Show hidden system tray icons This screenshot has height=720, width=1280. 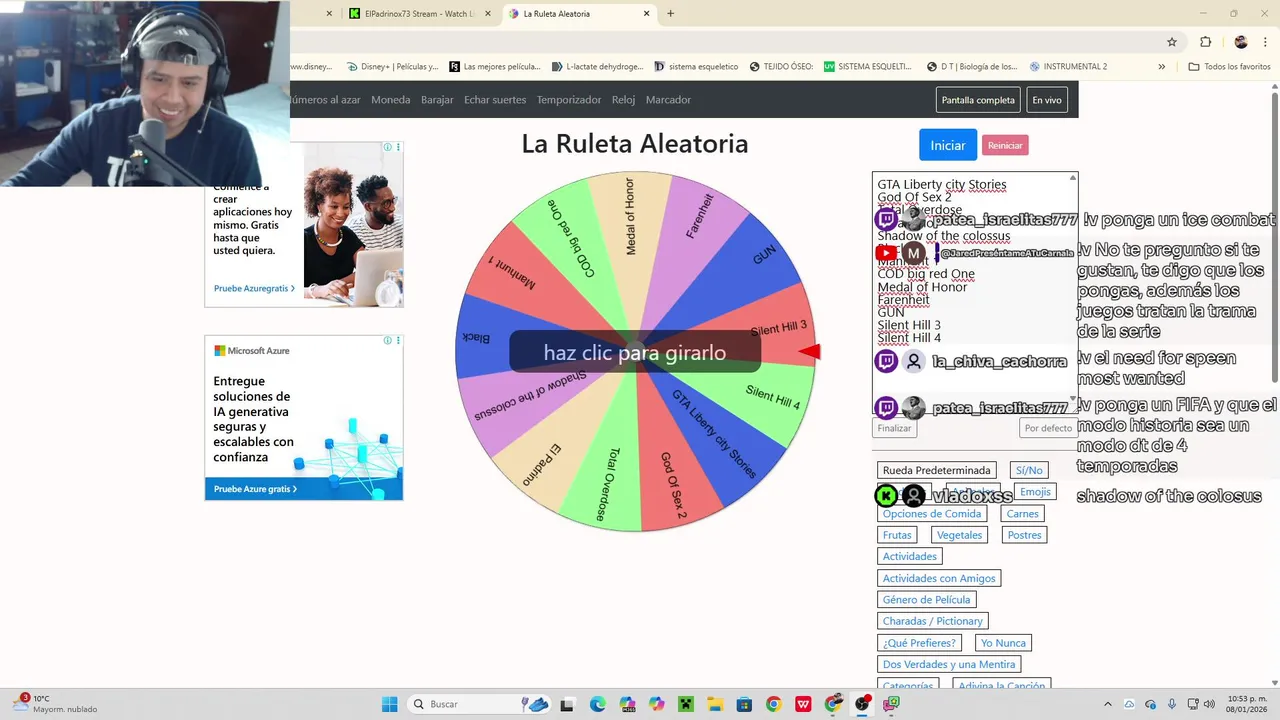(1109, 704)
